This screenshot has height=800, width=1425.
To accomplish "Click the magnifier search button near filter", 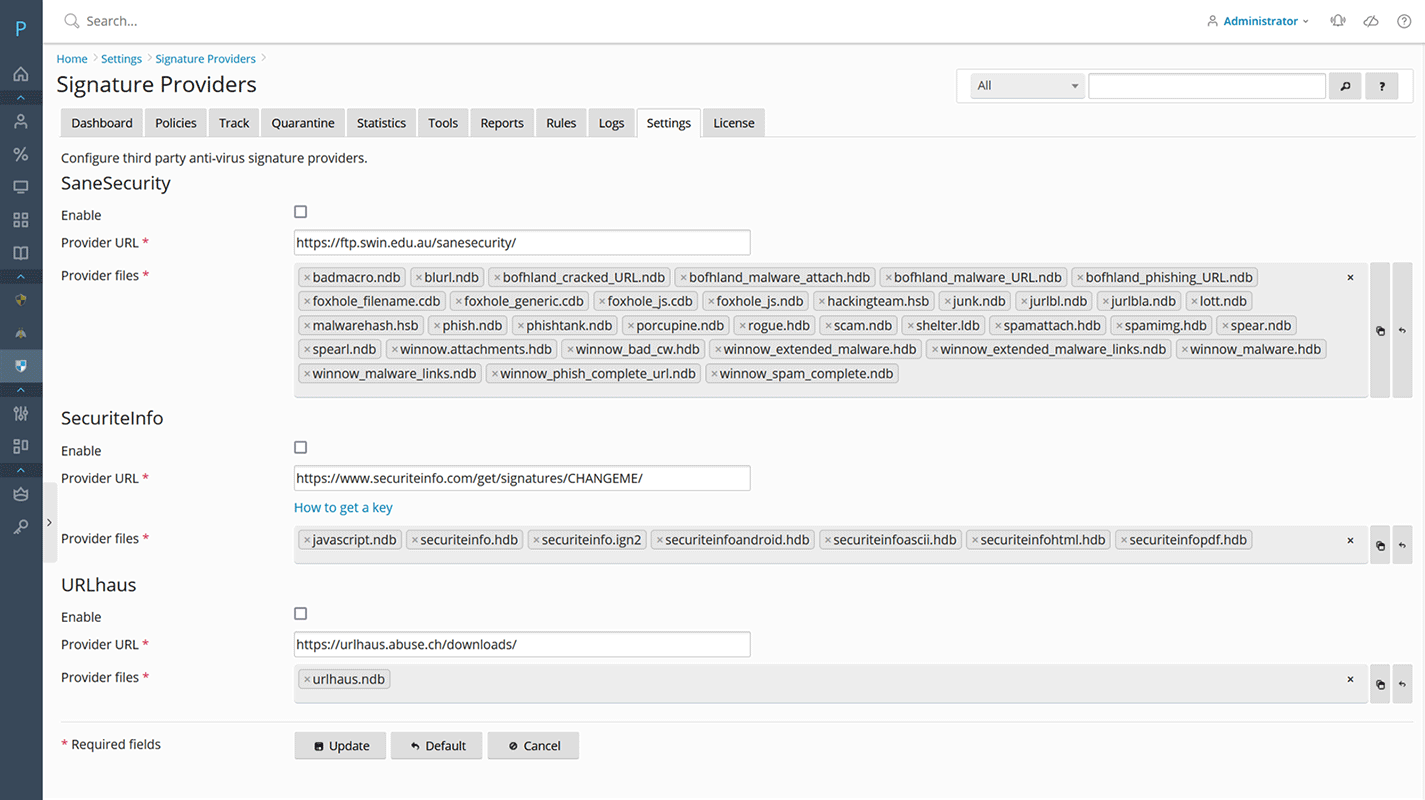I will coord(1345,86).
